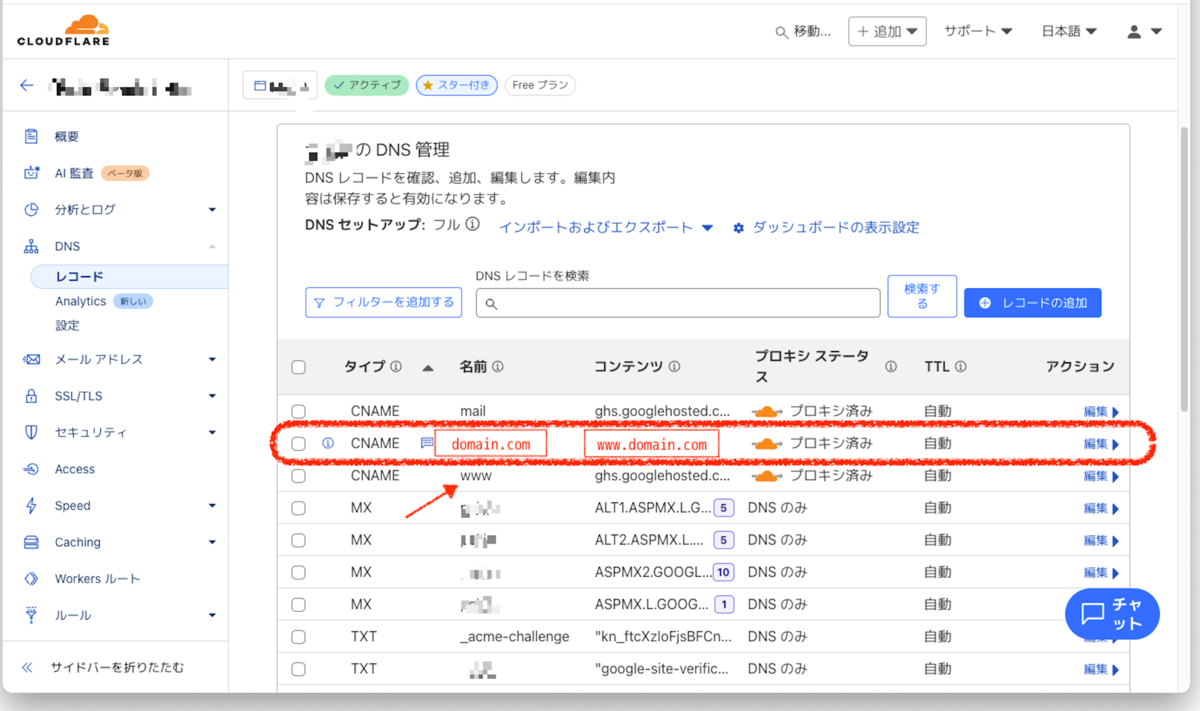1200x711 pixels.
Task: Go back with the left arrow icon
Action: [x=27, y=86]
